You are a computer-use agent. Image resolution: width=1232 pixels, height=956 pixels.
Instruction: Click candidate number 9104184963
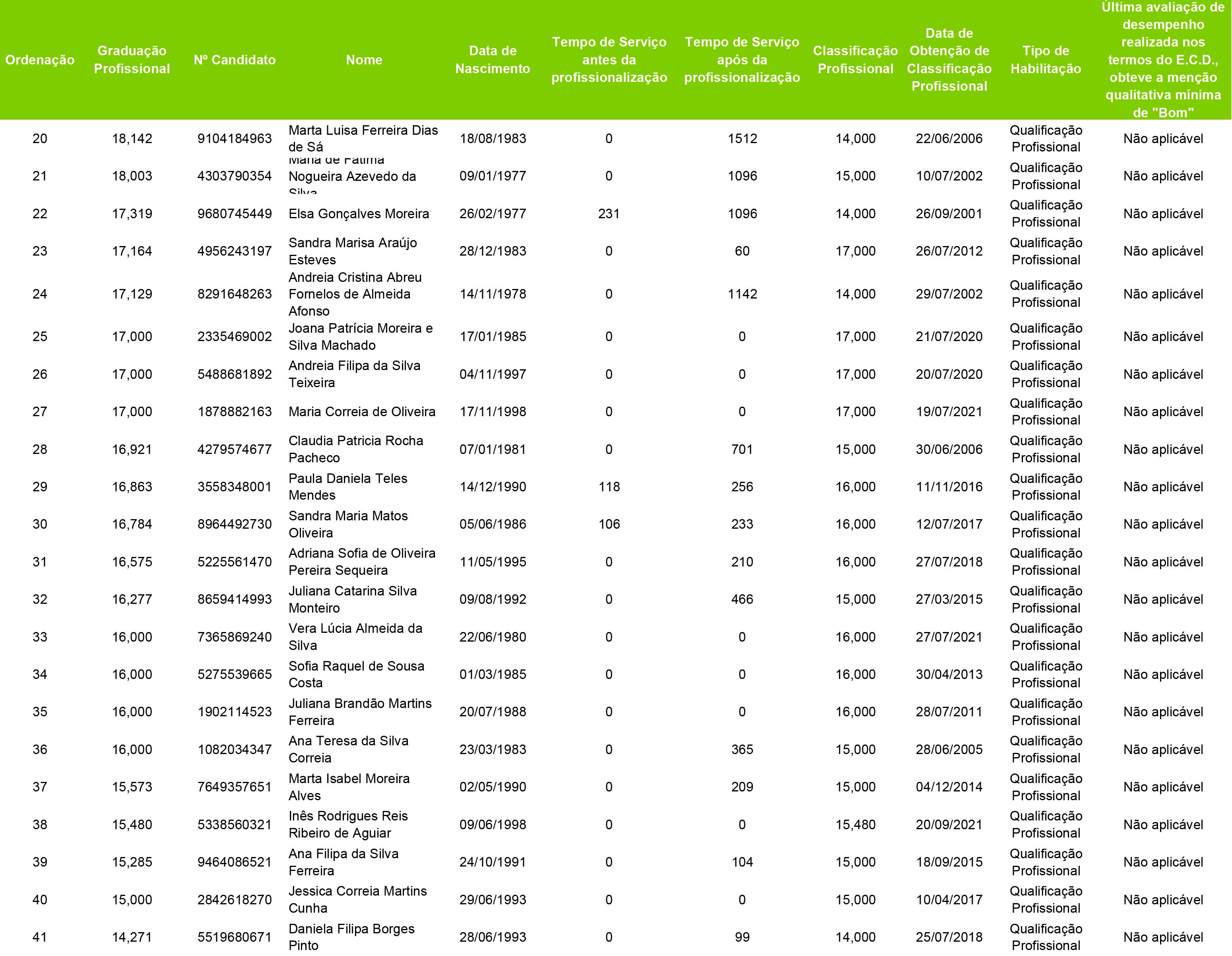click(235, 139)
